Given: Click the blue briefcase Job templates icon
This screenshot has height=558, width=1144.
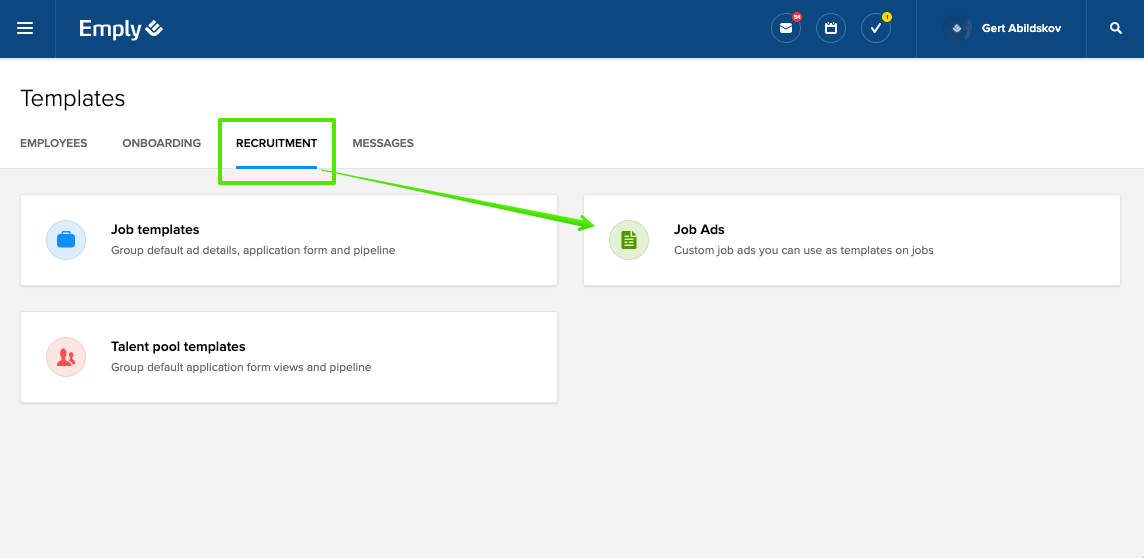Looking at the screenshot, I should pos(66,240).
